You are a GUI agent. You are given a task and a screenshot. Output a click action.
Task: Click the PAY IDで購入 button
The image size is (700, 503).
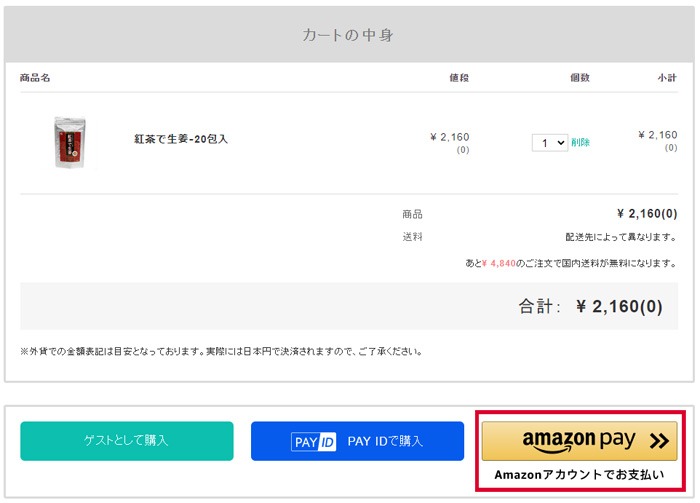click(x=357, y=441)
